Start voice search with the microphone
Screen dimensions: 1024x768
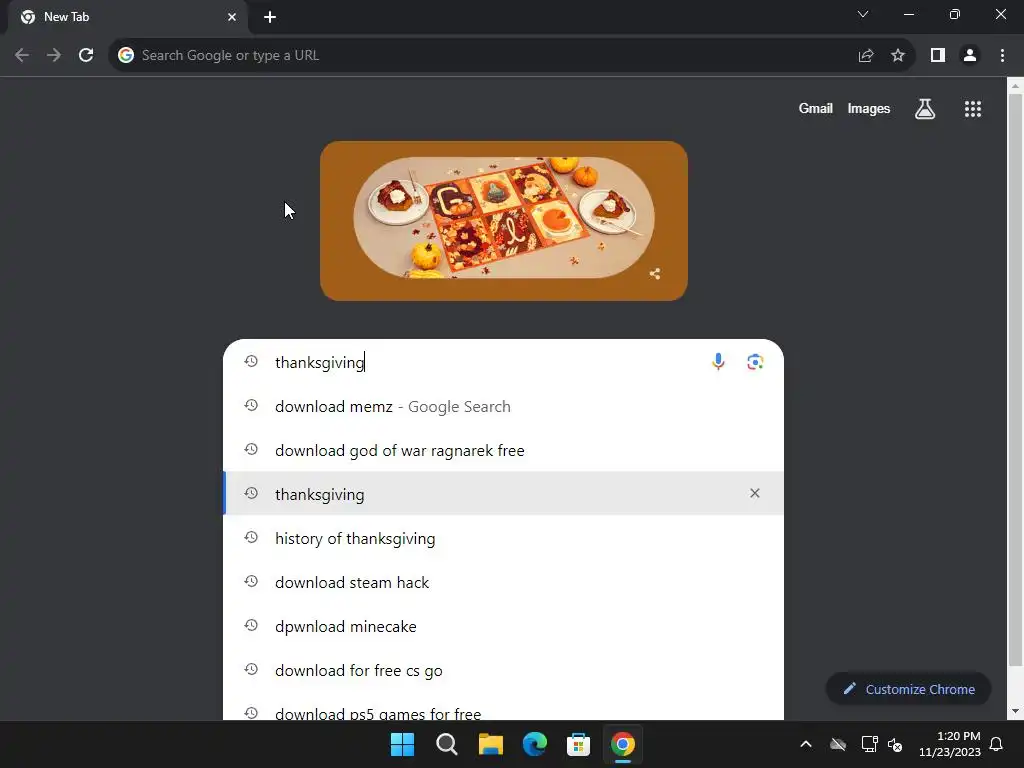click(x=718, y=362)
